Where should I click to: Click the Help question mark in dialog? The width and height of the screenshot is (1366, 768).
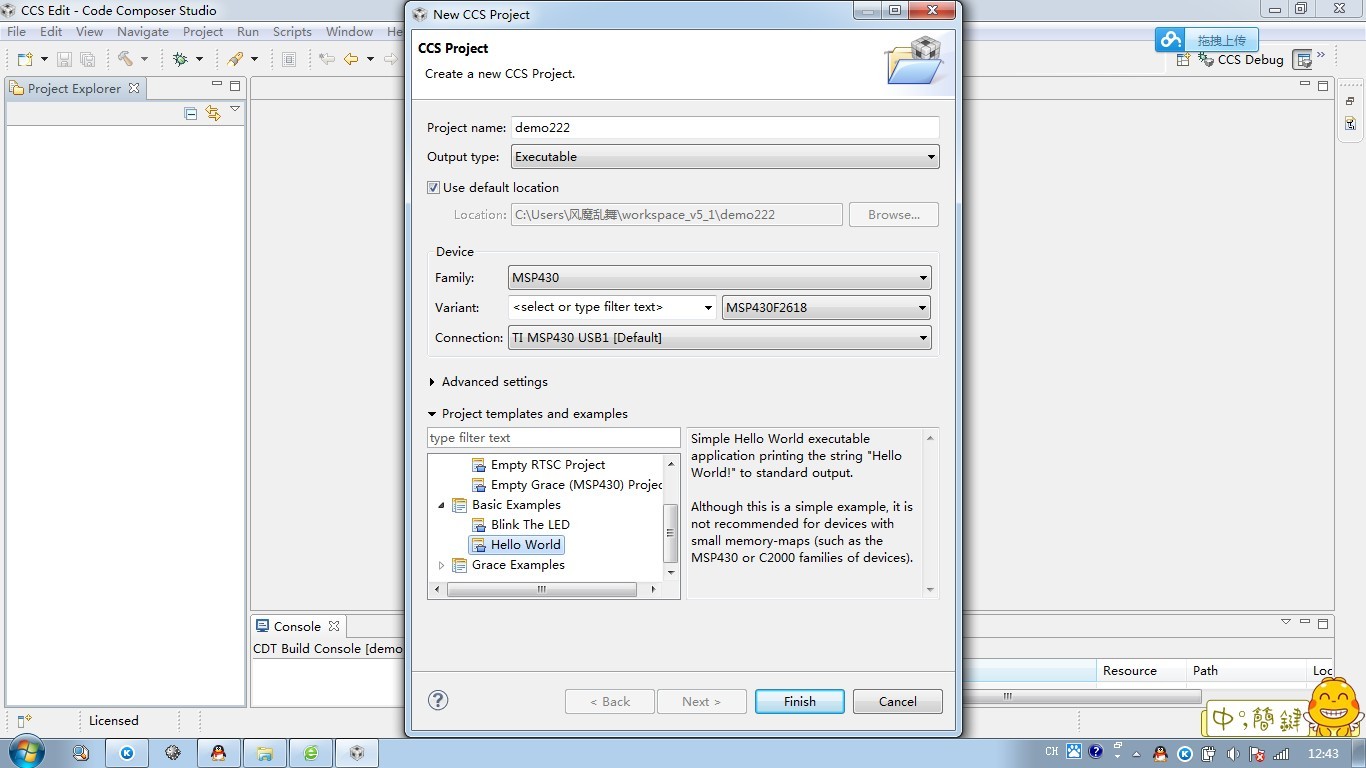438,700
